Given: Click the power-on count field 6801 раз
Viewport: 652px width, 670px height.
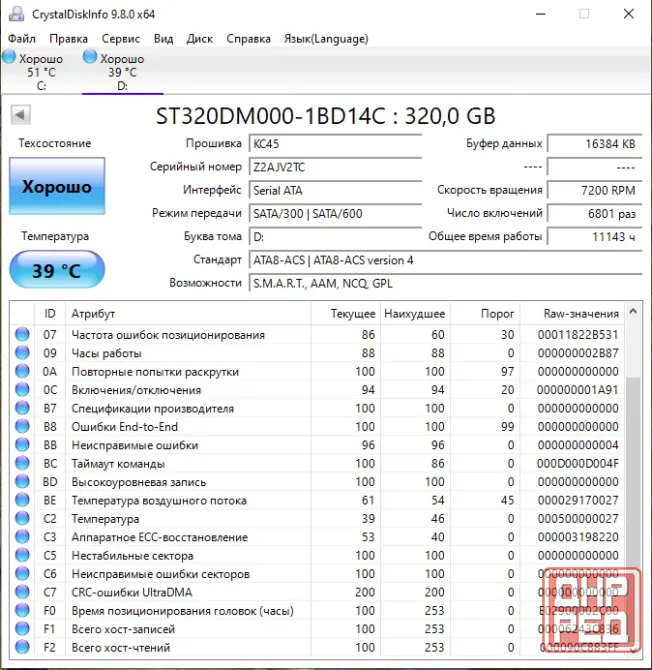Looking at the screenshot, I should click(x=595, y=213).
